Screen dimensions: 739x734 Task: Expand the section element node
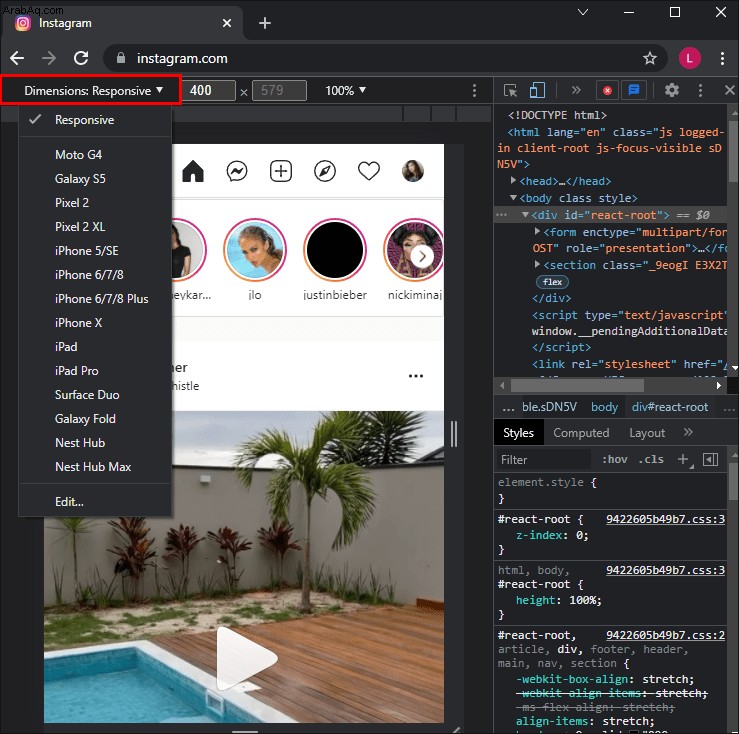(537, 264)
